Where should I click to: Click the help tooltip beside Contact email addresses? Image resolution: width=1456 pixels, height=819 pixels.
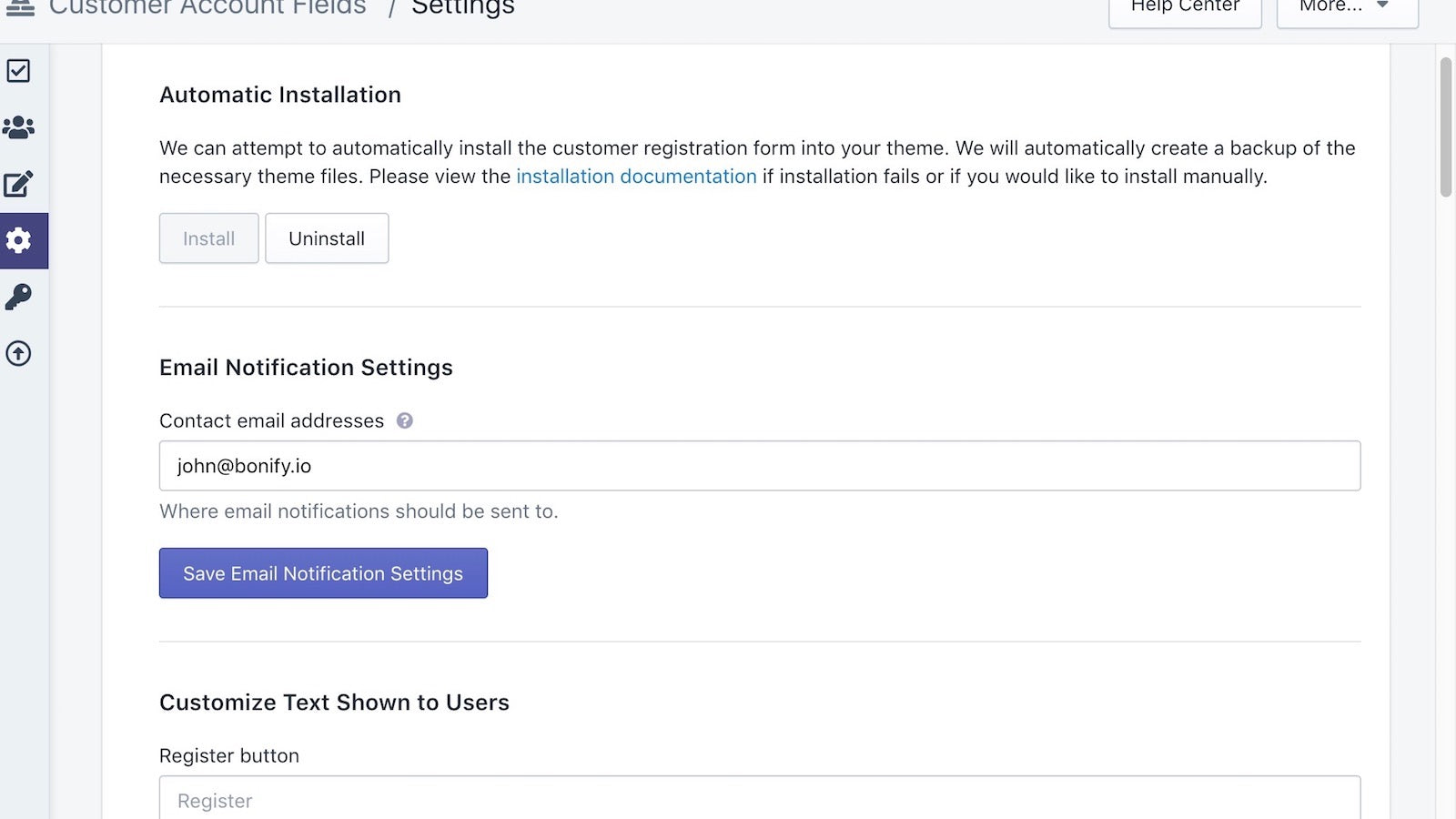(x=405, y=420)
